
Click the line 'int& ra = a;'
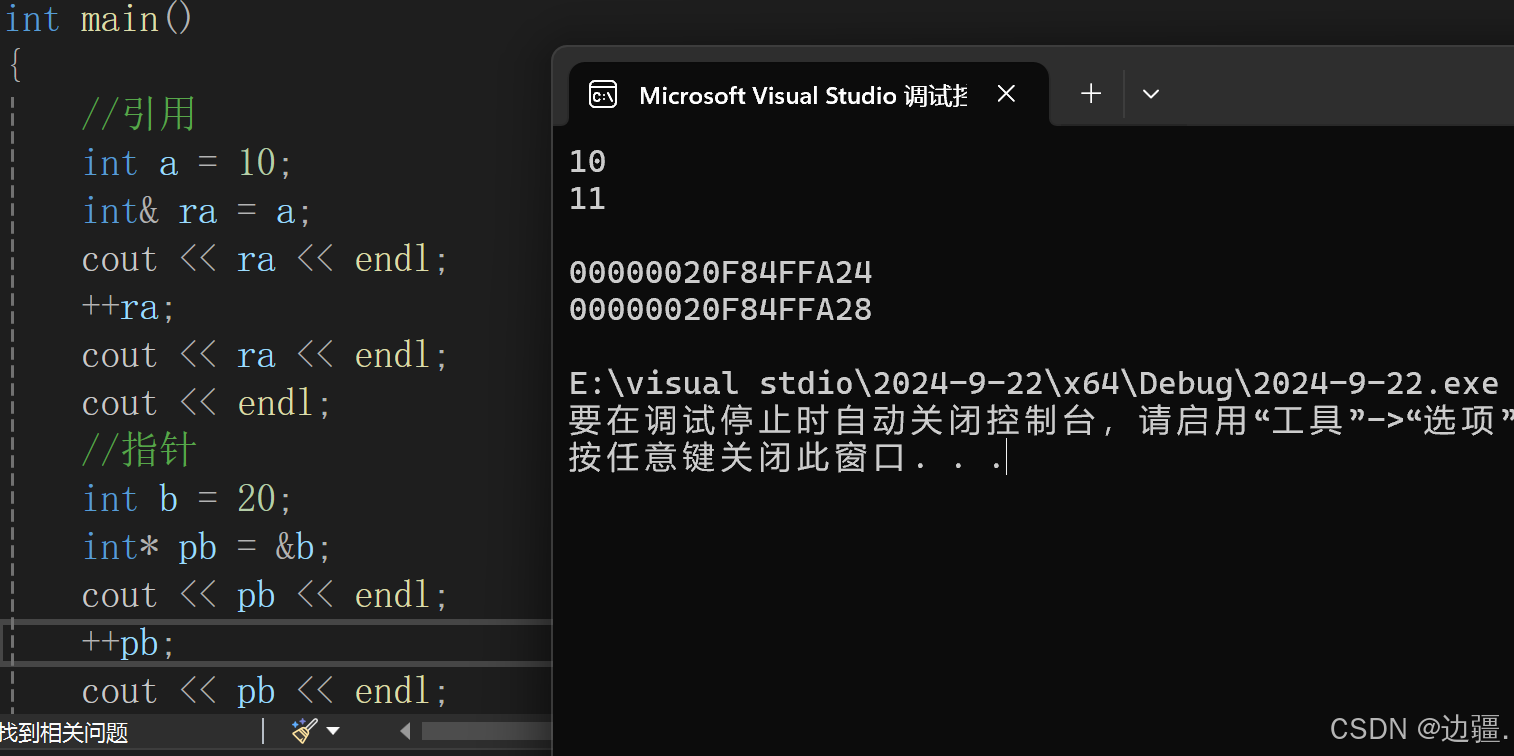coord(197,211)
